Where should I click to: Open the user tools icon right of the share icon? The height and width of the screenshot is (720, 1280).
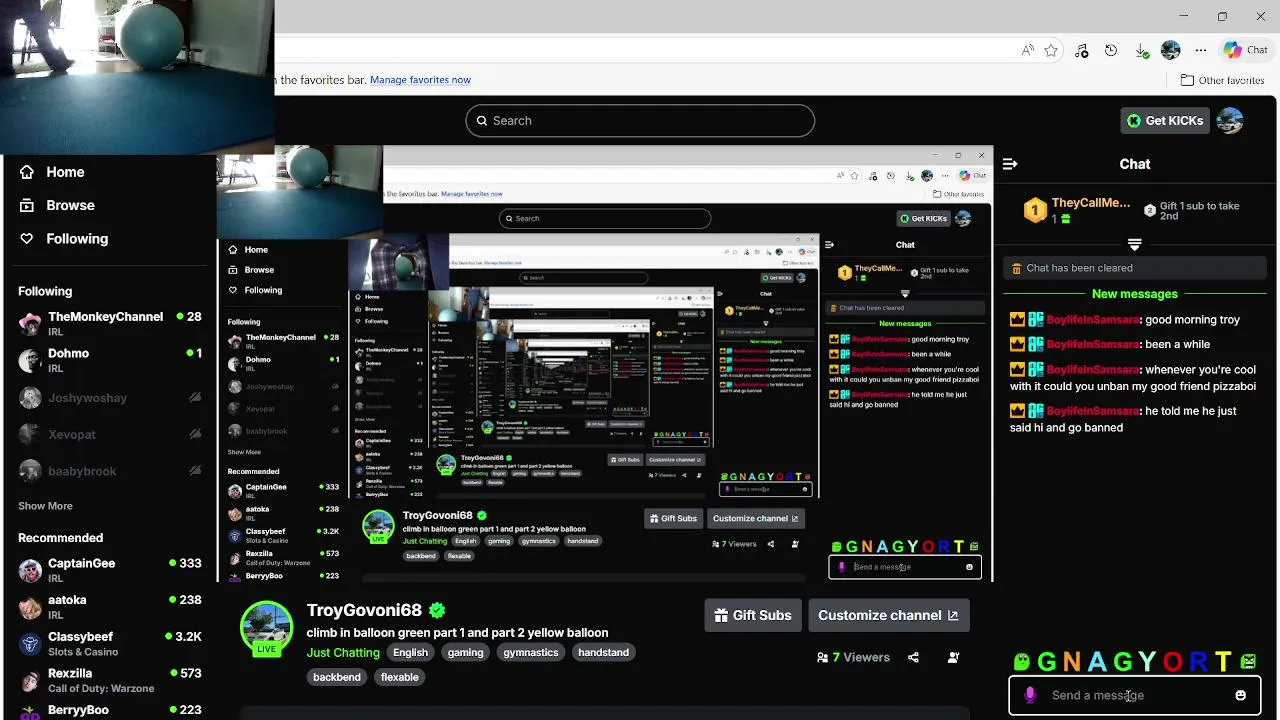(953, 657)
